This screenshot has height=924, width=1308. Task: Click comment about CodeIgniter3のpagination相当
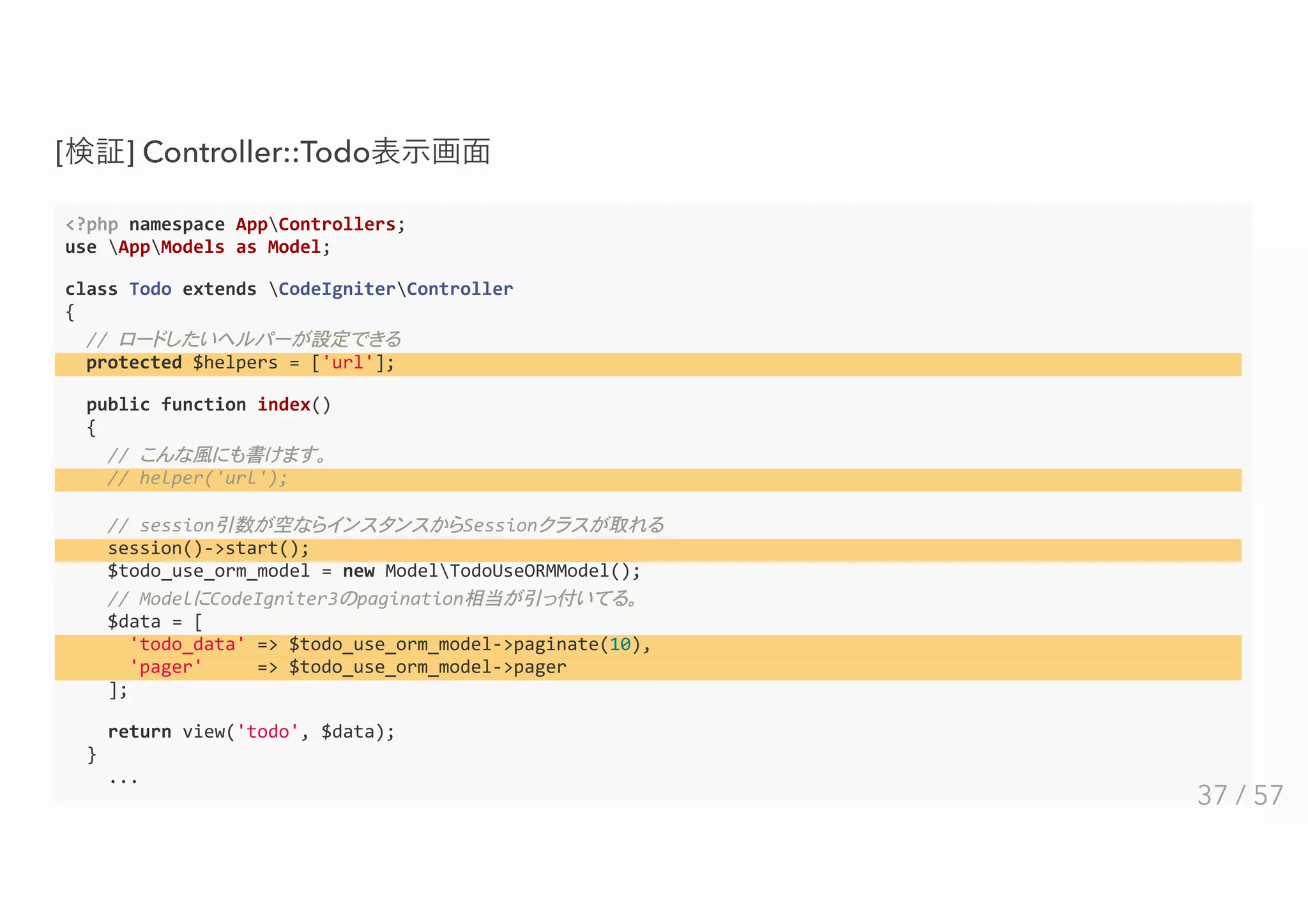[x=373, y=598]
